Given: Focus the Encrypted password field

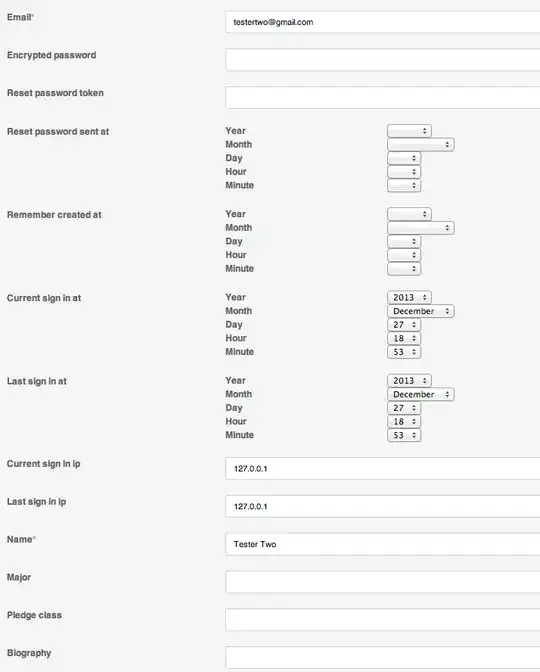Looking at the screenshot, I should click(382, 60).
